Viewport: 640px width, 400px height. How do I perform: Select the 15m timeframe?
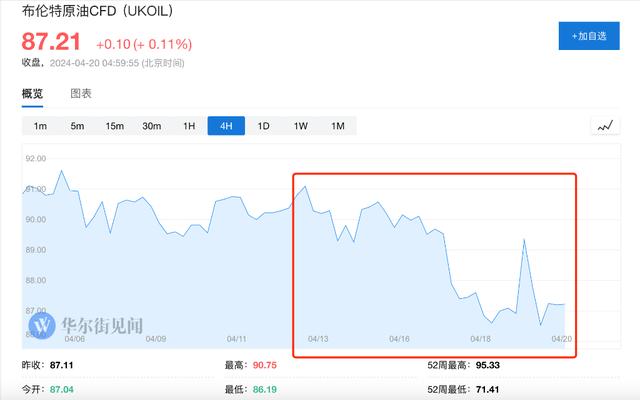pos(115,126)
